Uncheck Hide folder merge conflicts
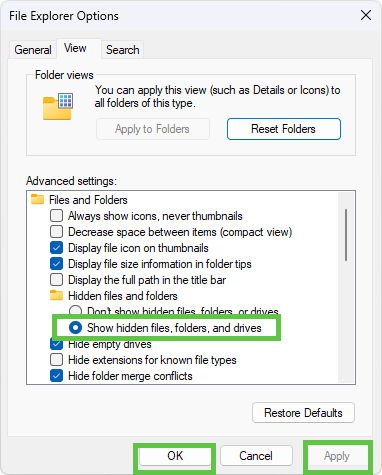The width and height of the screenshot is (382, 475). (x=56, y=376)
